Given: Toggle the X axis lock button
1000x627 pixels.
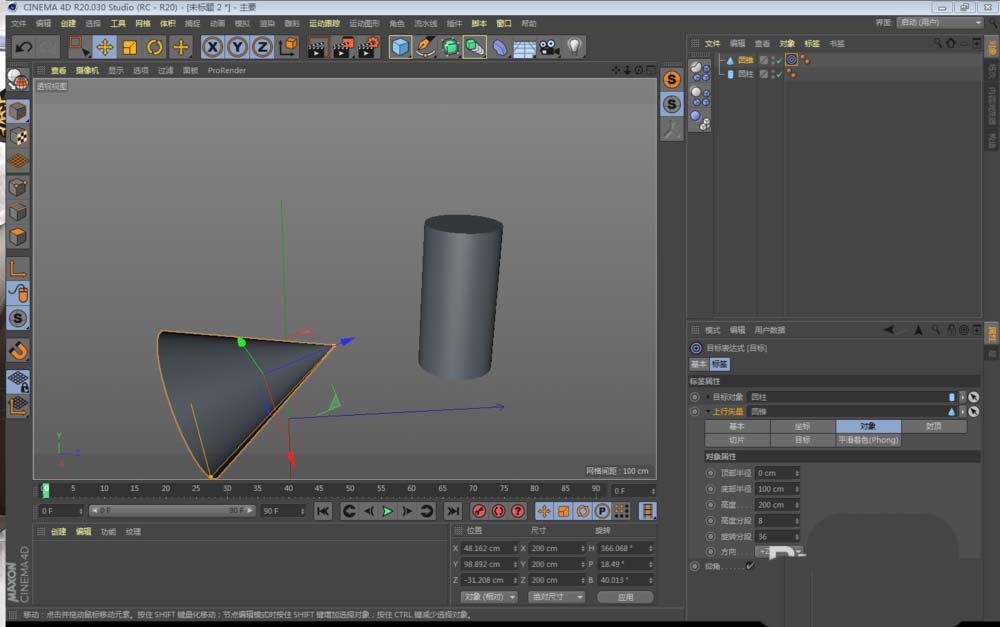Looking at the screenshot, I should tap(212, 46).
